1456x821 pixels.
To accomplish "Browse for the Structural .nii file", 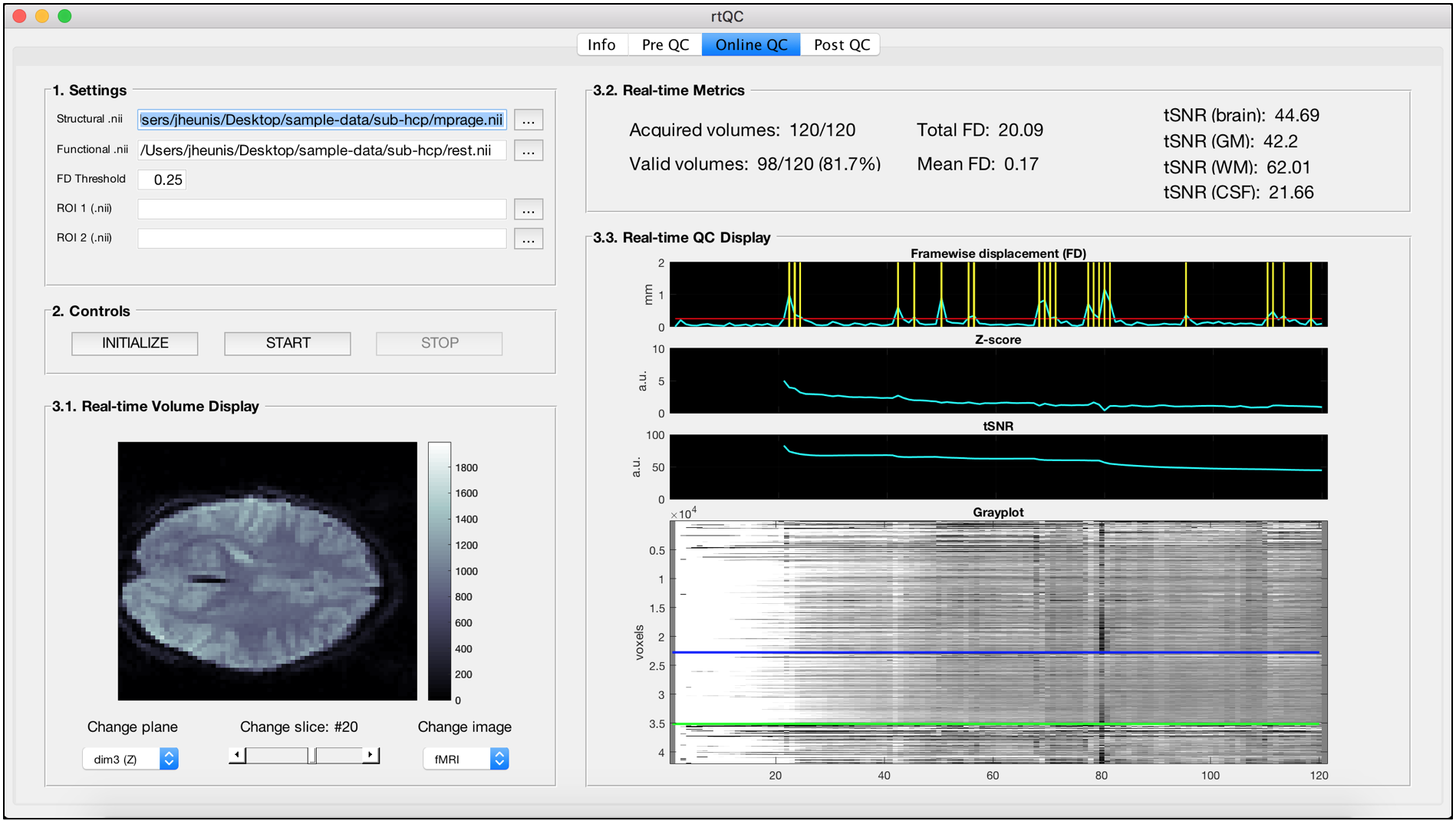I will point(528,120).
